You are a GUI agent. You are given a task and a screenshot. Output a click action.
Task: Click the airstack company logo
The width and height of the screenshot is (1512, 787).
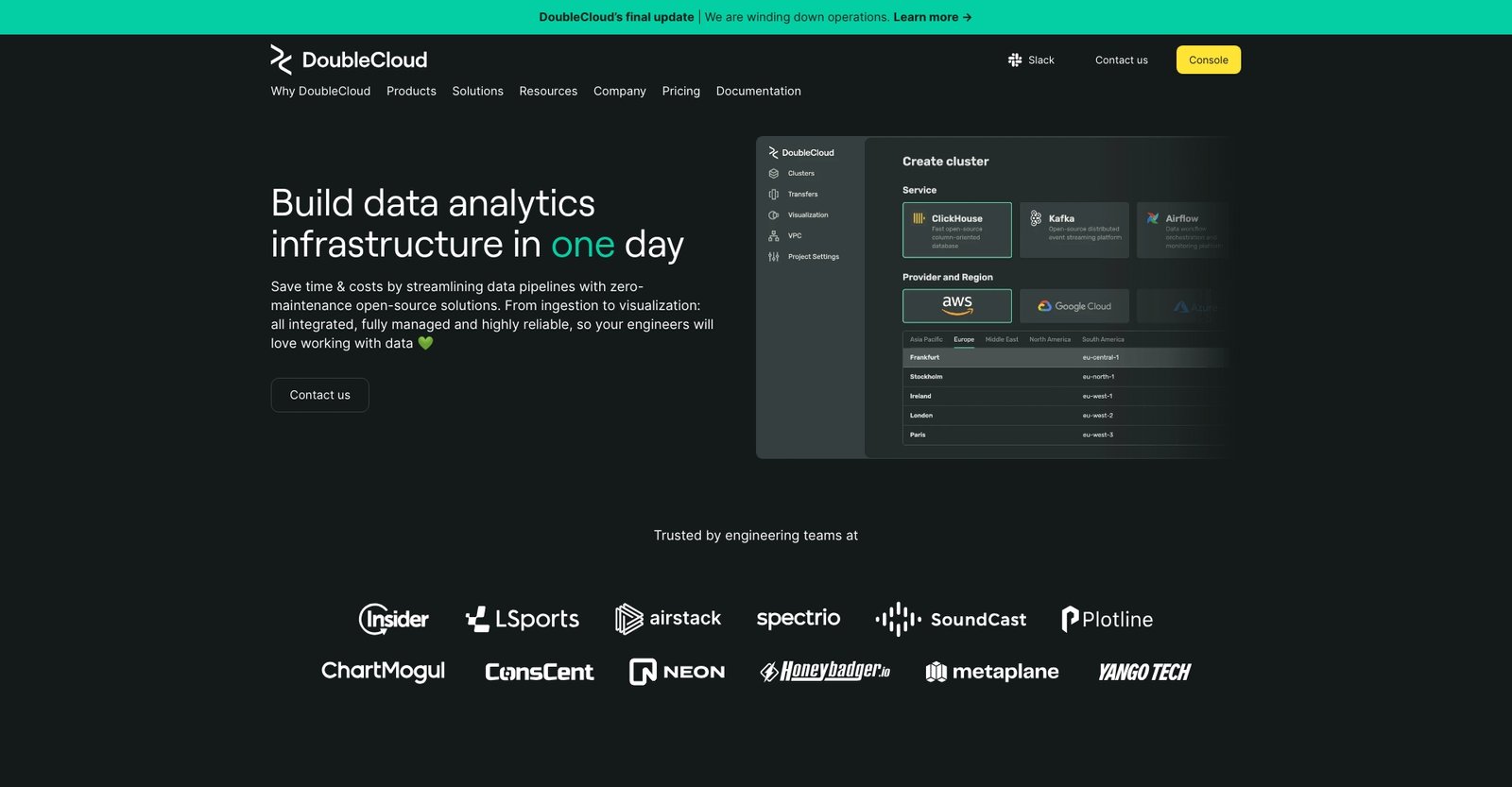(x=668, y=619)
